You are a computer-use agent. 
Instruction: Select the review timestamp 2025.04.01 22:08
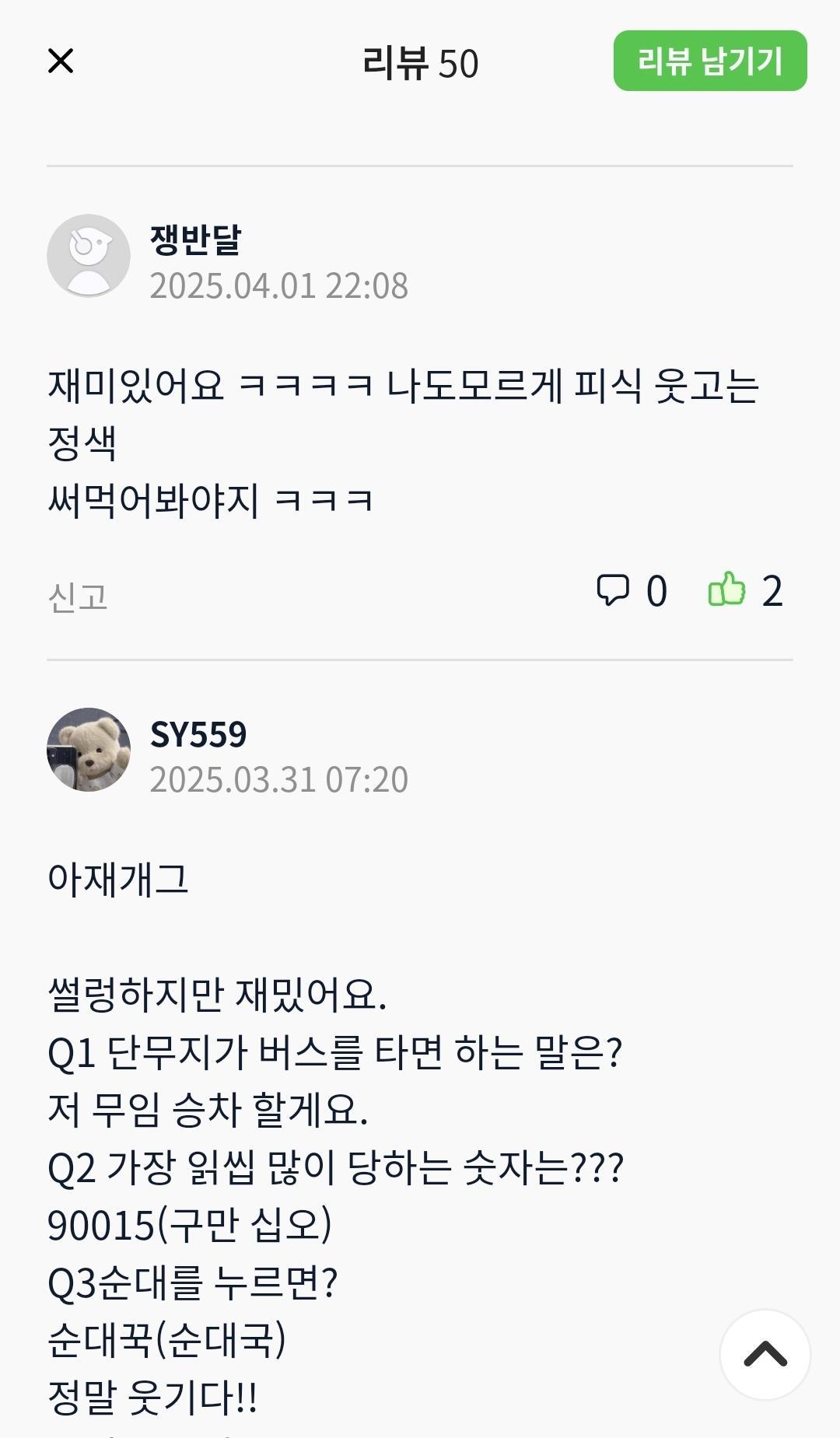[278, 286]
